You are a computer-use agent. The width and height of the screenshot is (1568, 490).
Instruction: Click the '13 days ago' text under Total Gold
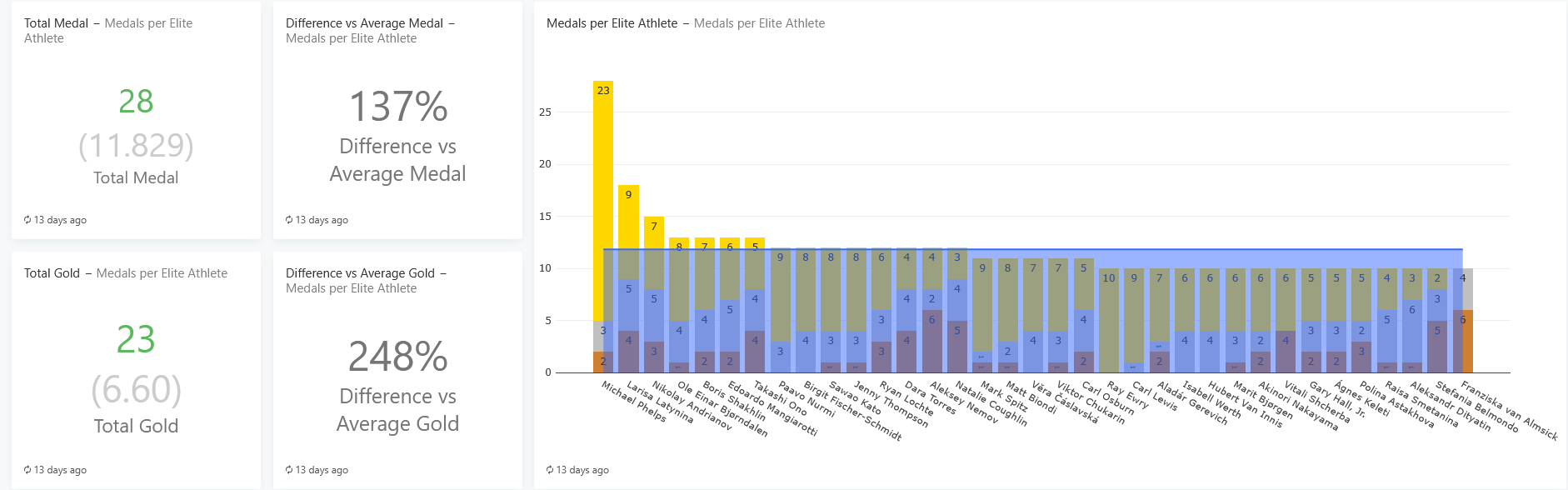tap(60, 470)
